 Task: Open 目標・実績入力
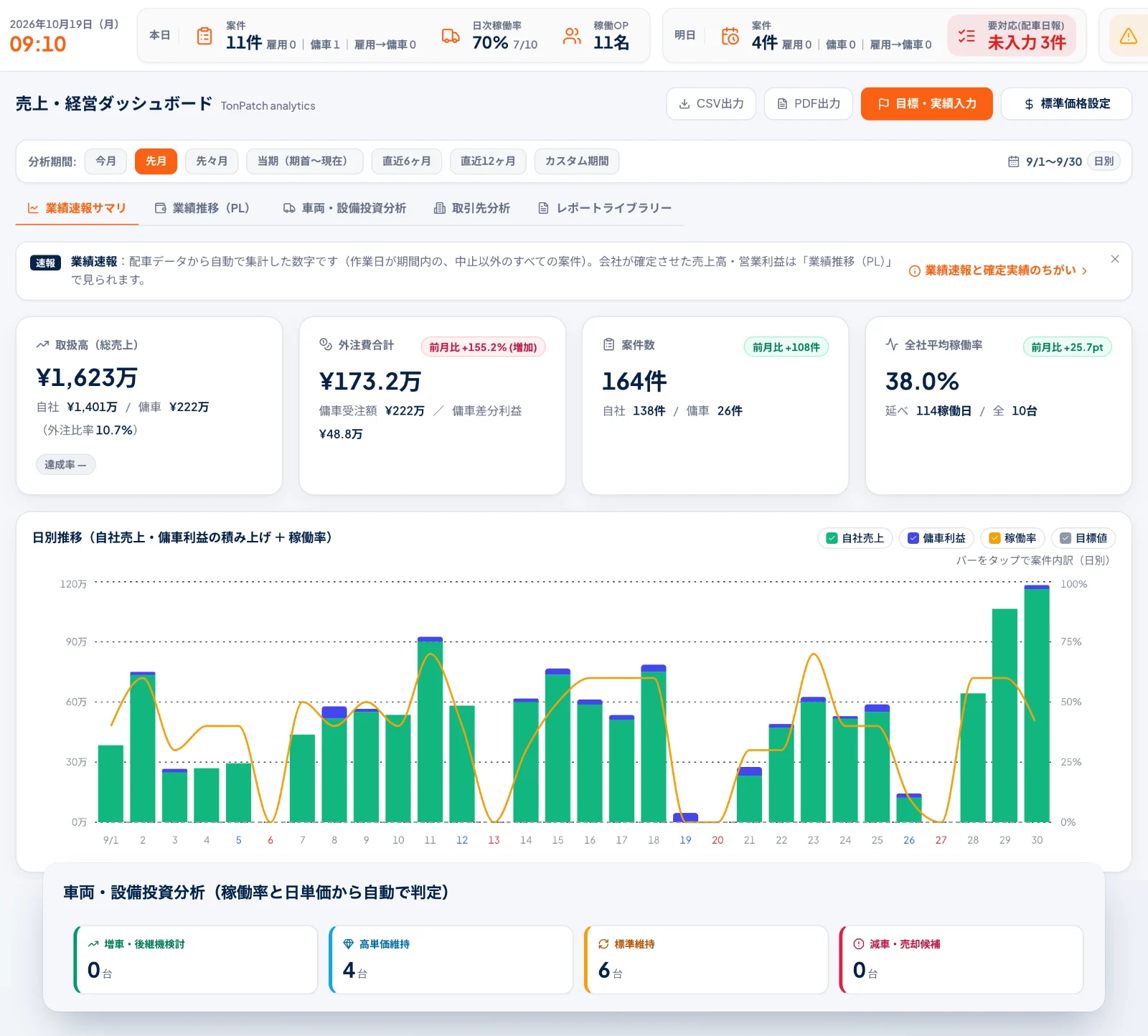tap(927, 104)
